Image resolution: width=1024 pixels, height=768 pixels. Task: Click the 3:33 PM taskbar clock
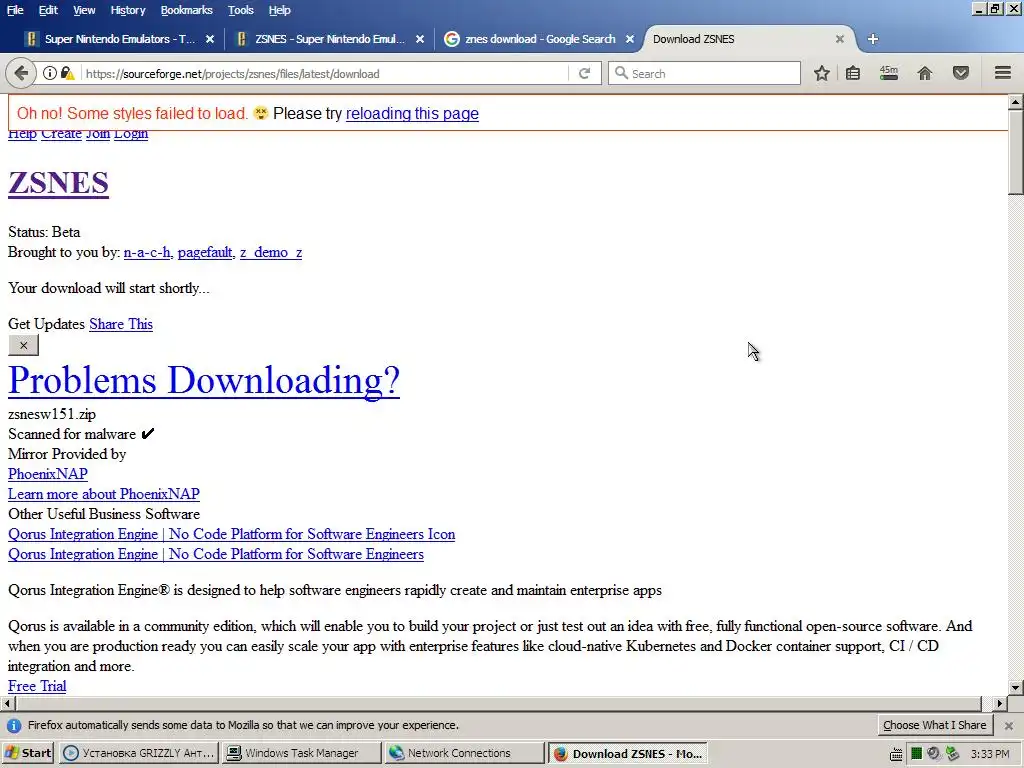point(989,754)
